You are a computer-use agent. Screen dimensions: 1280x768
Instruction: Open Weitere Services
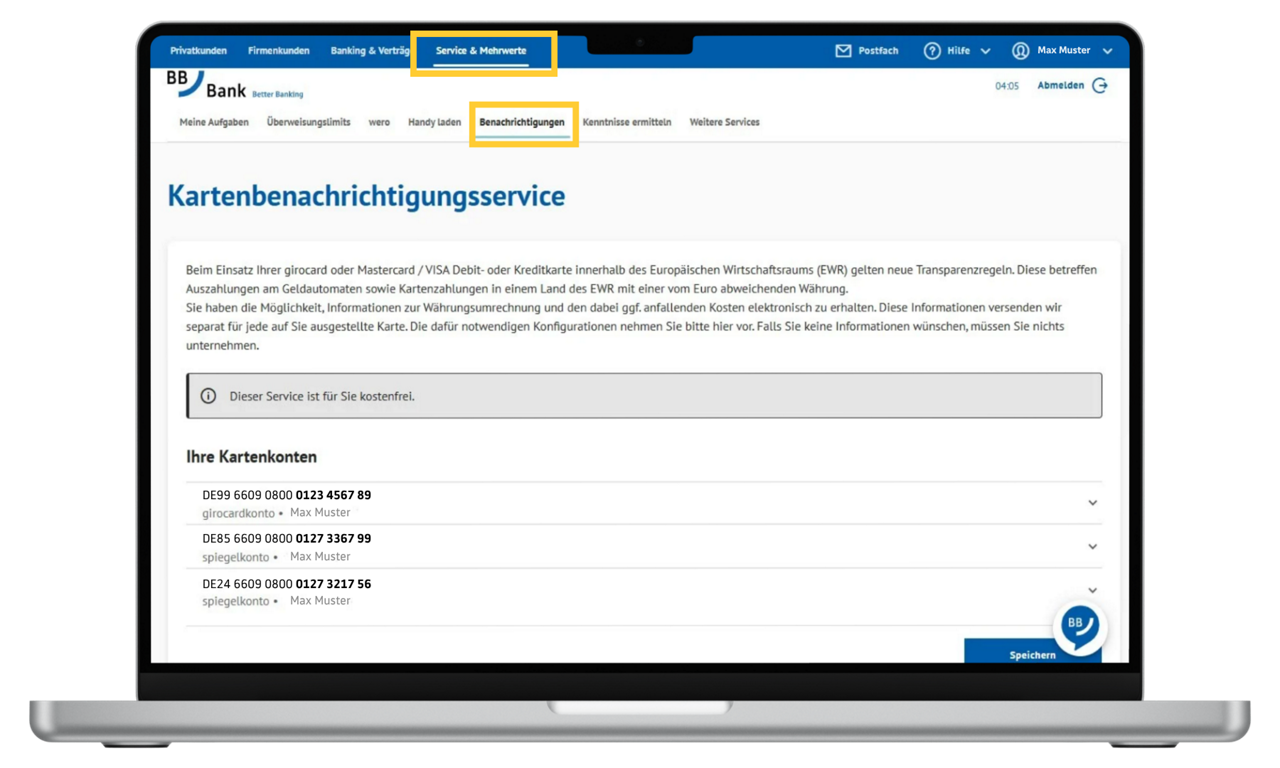[x=724, y=122]
